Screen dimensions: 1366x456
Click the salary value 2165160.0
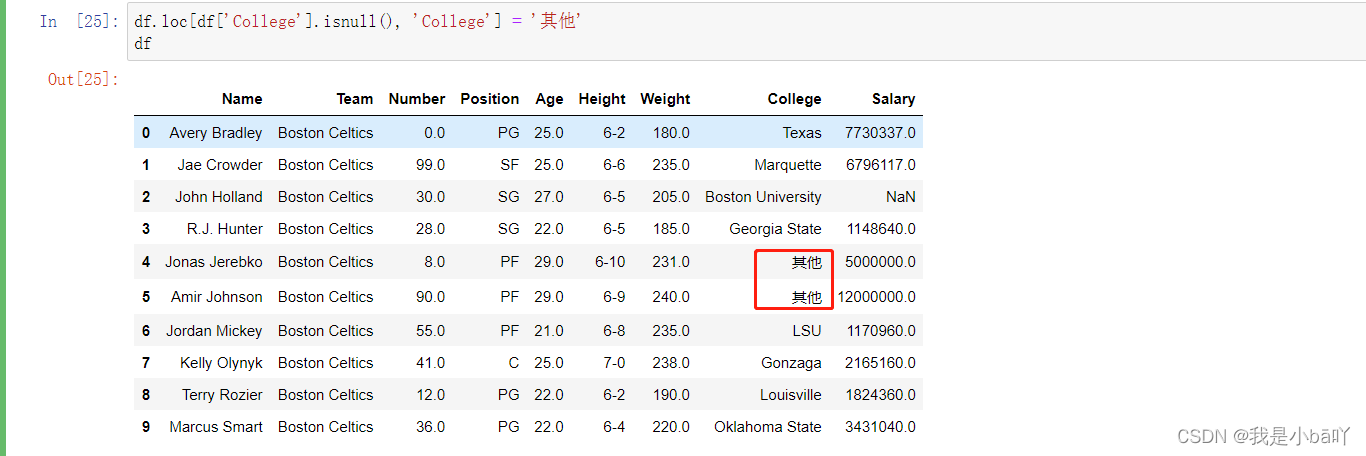pyautogui.click(x=880, y=363)
